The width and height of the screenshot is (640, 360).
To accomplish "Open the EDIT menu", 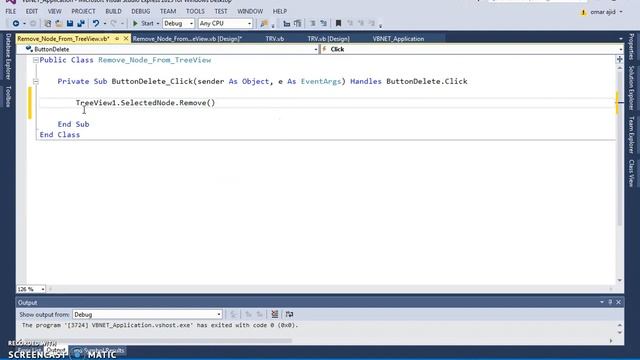I will tap(31, 11).
